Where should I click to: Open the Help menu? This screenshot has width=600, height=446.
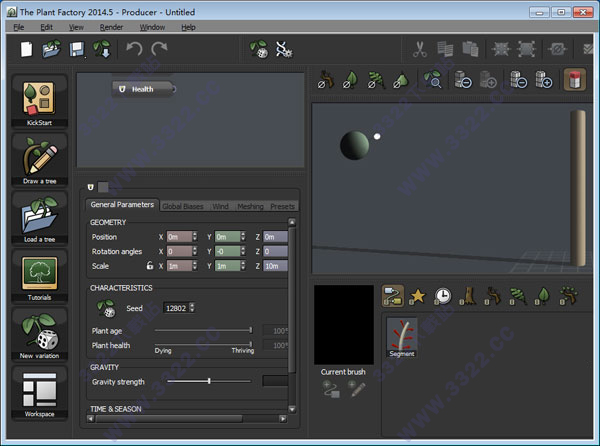pos(188,27)
